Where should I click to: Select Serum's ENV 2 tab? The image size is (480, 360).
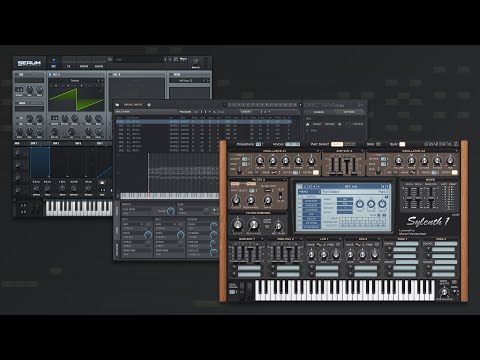[56, 143]
